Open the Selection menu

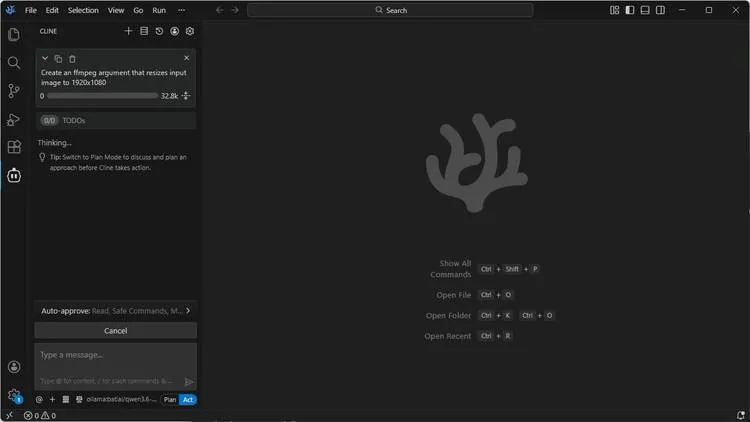83,10
